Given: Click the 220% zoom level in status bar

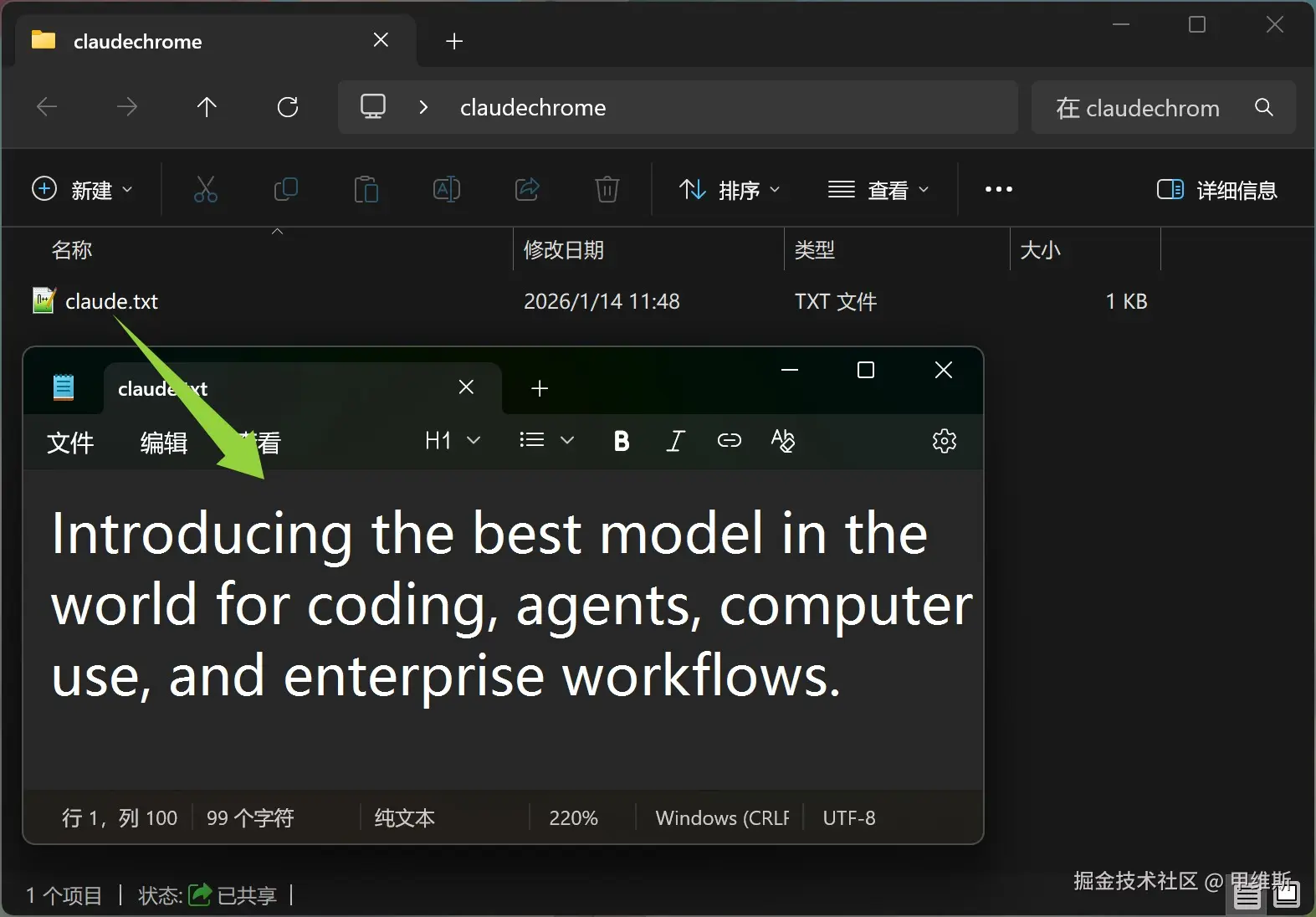Looking at the screenshot, I should [x=573, y=817].
